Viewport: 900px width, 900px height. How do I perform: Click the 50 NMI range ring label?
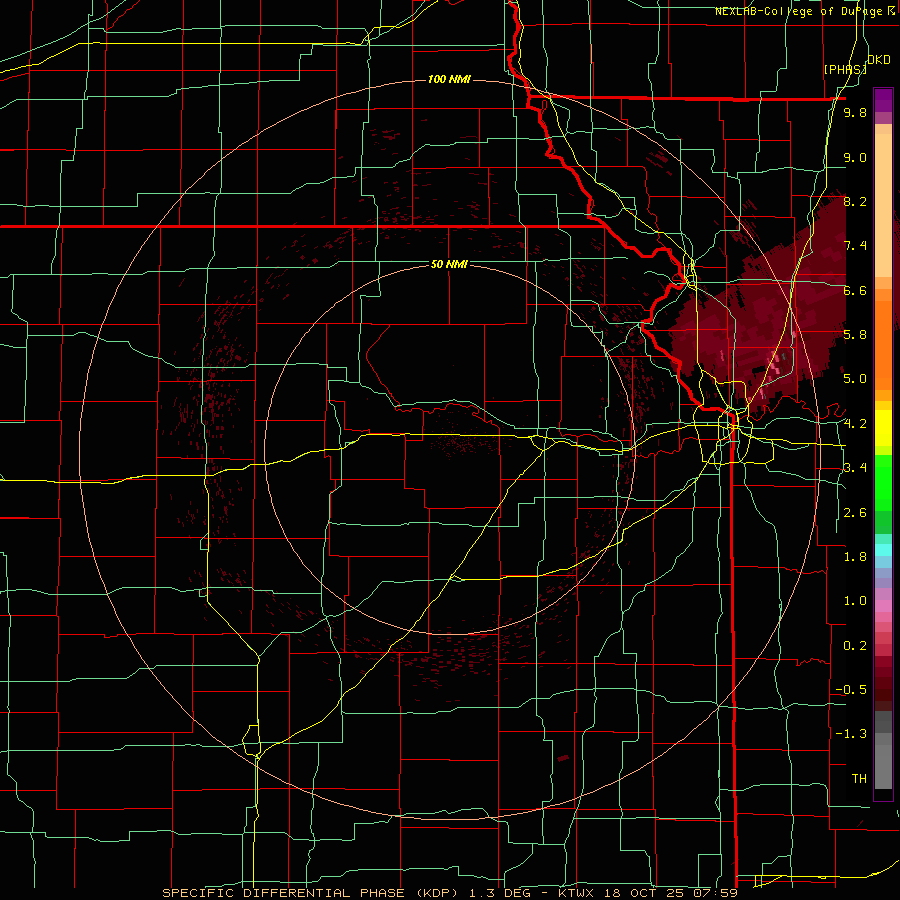click(x=449, y=264)
